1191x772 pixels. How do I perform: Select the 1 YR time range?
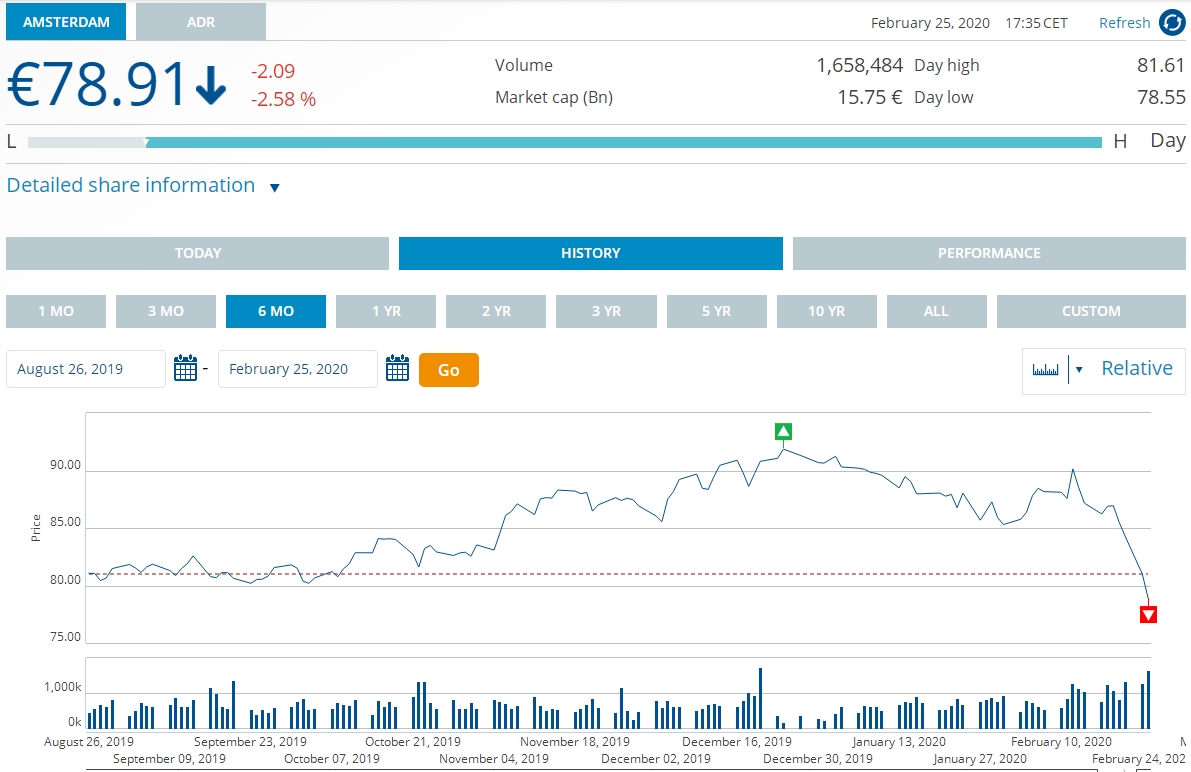386,311
